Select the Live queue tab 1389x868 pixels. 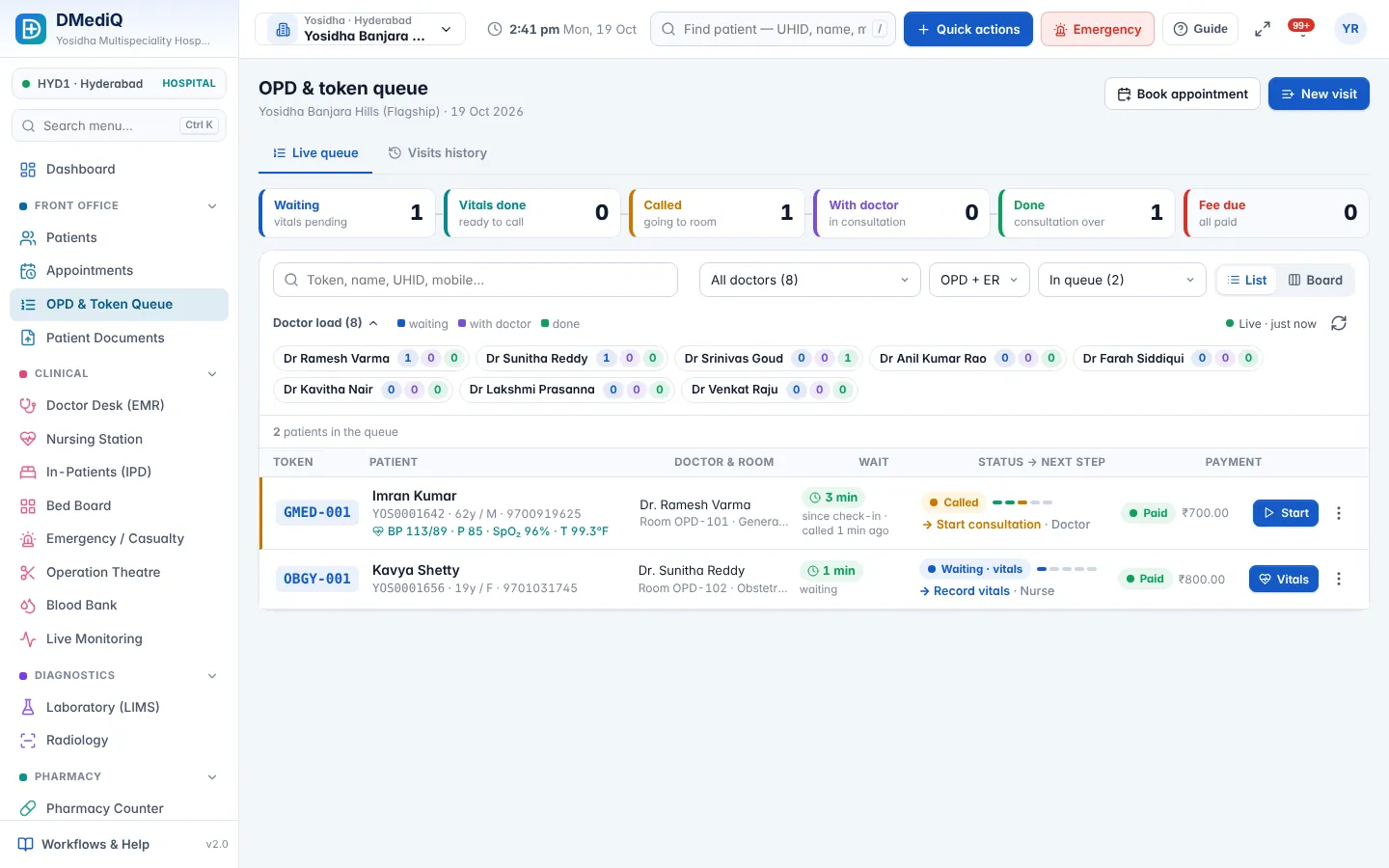(315, 152)
